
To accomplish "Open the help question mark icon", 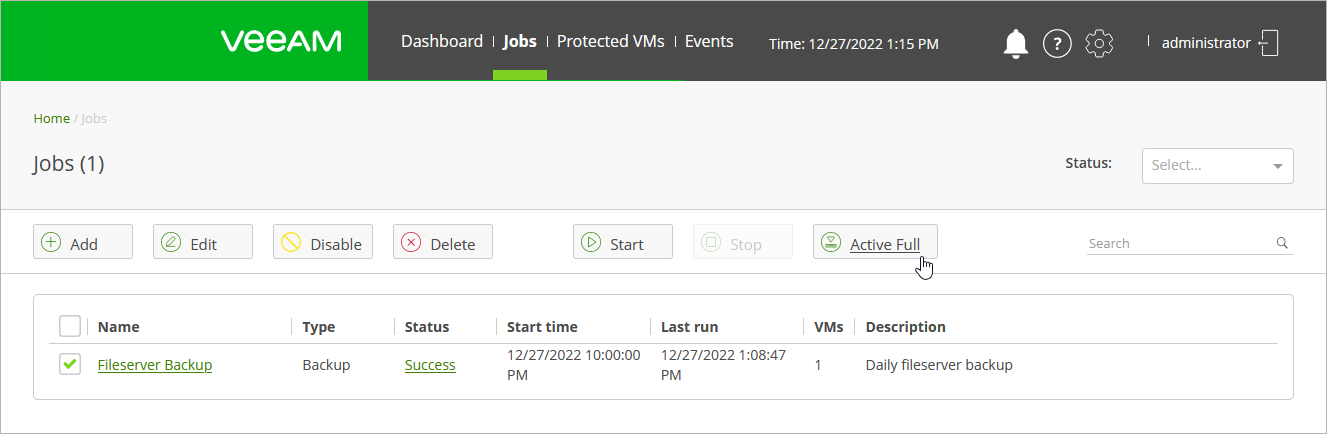I will tap(1058, 43).
